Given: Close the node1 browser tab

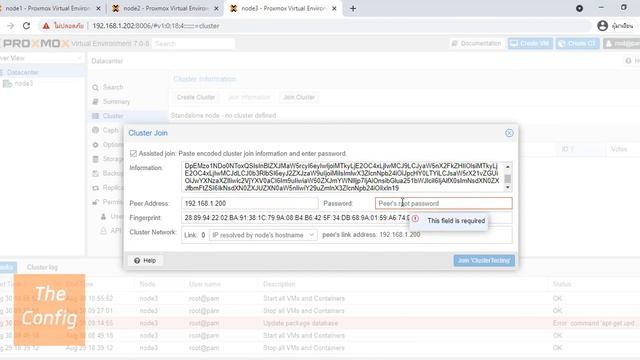Looking at the screenshot, I should (x=98, y=8).
